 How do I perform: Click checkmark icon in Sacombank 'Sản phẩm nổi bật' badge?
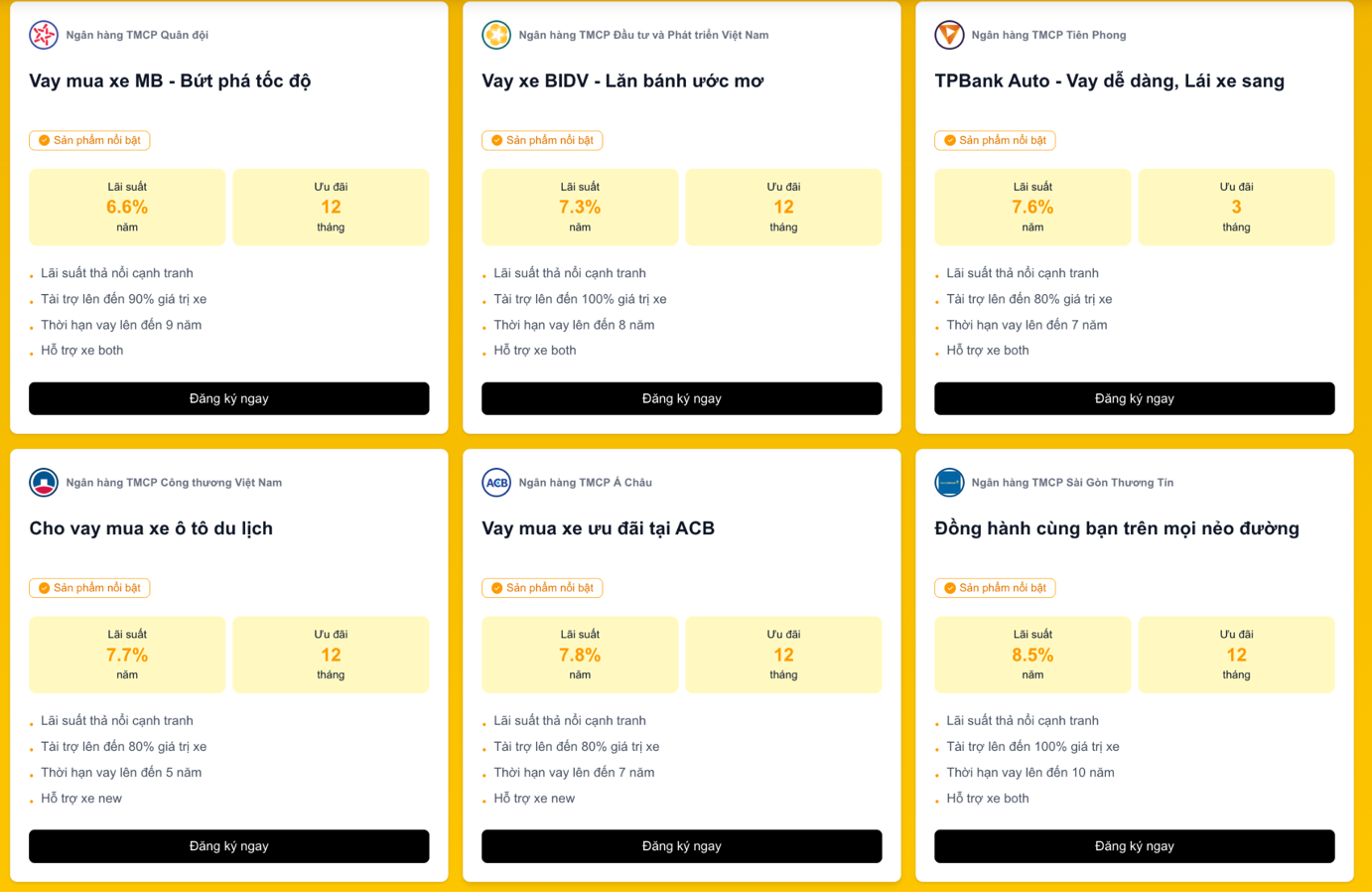950,588
